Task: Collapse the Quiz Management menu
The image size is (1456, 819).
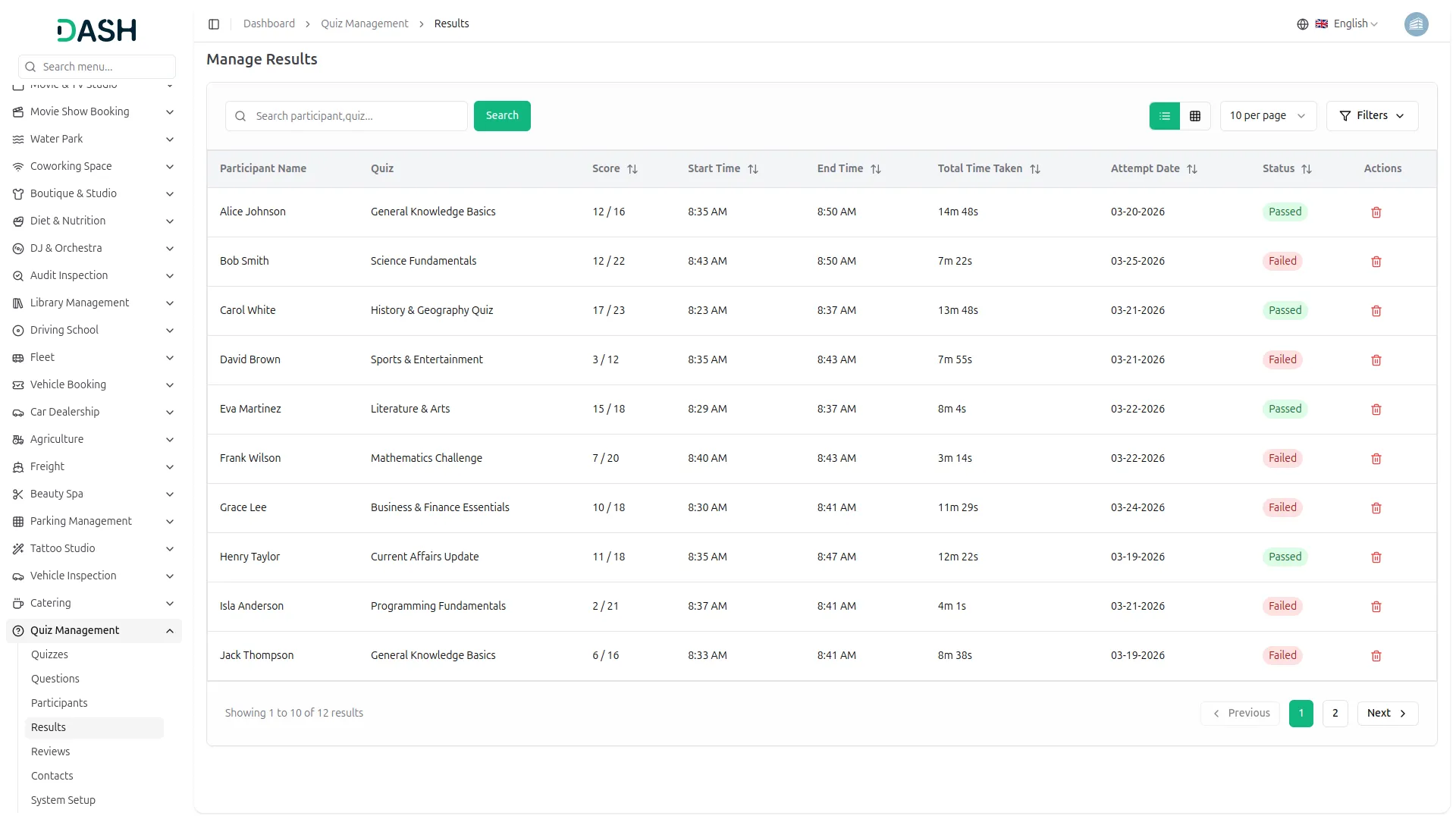Action: coord(170,631)
